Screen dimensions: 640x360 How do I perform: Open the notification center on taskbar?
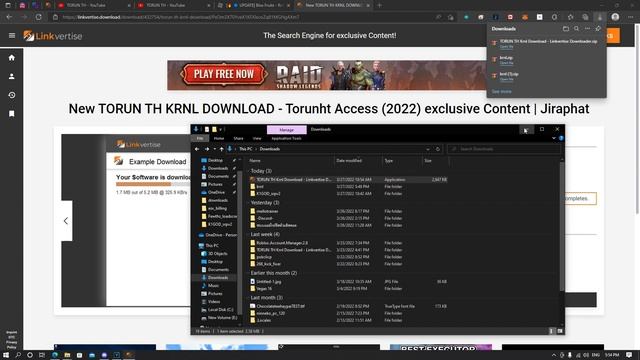630,355
